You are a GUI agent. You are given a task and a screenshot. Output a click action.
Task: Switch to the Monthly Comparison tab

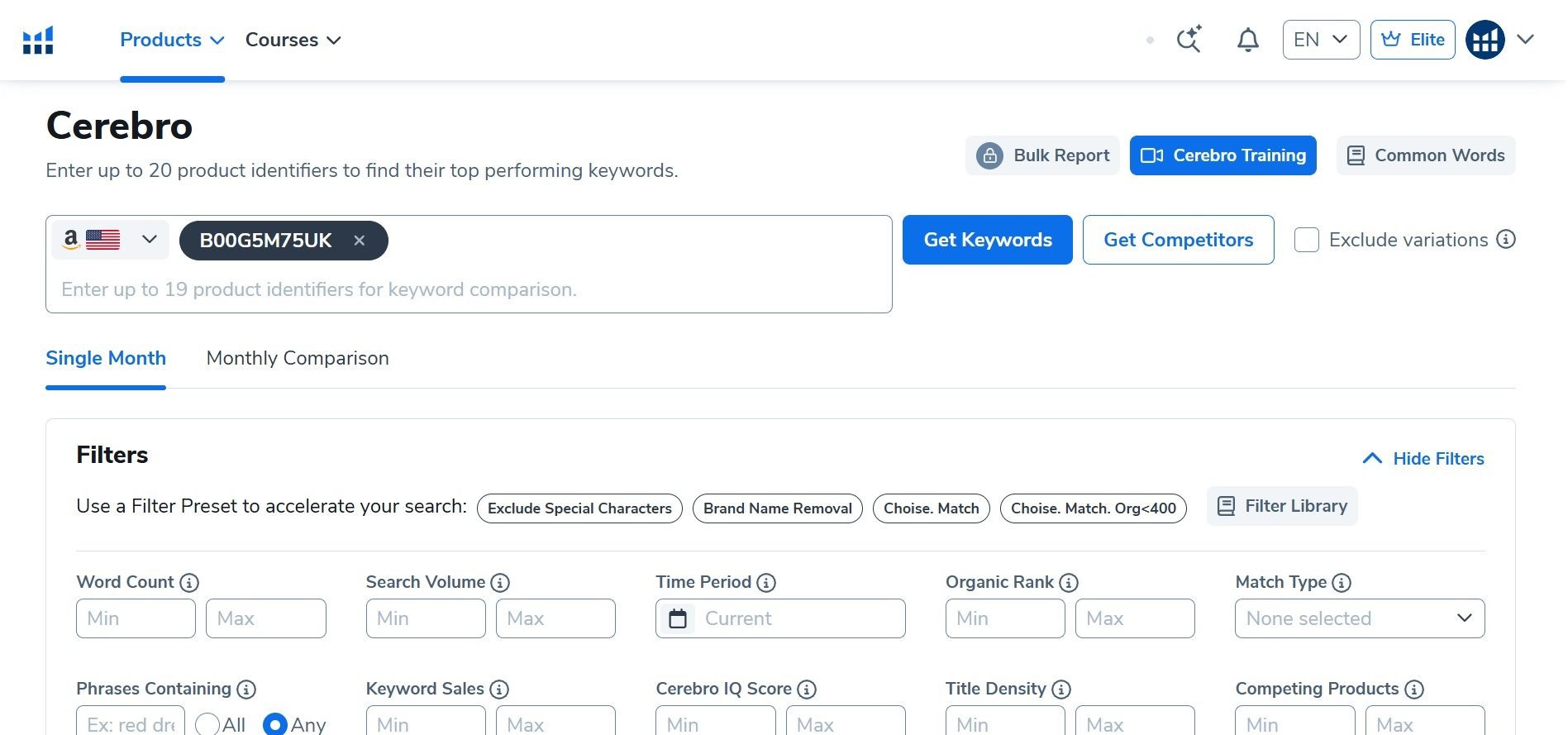point(298,358)
